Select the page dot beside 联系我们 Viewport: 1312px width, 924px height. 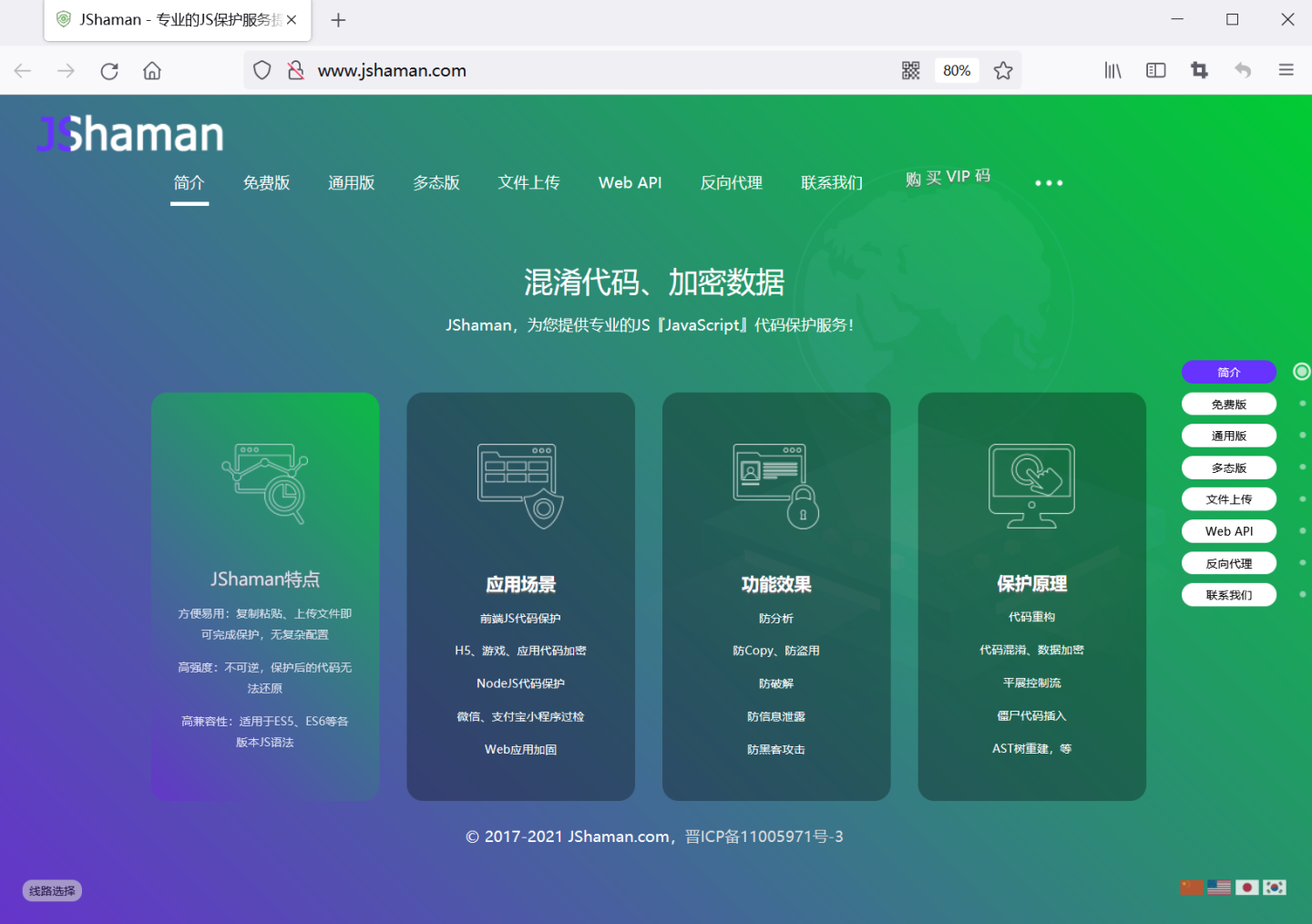pyautogui.click(x=1303, y=594)
